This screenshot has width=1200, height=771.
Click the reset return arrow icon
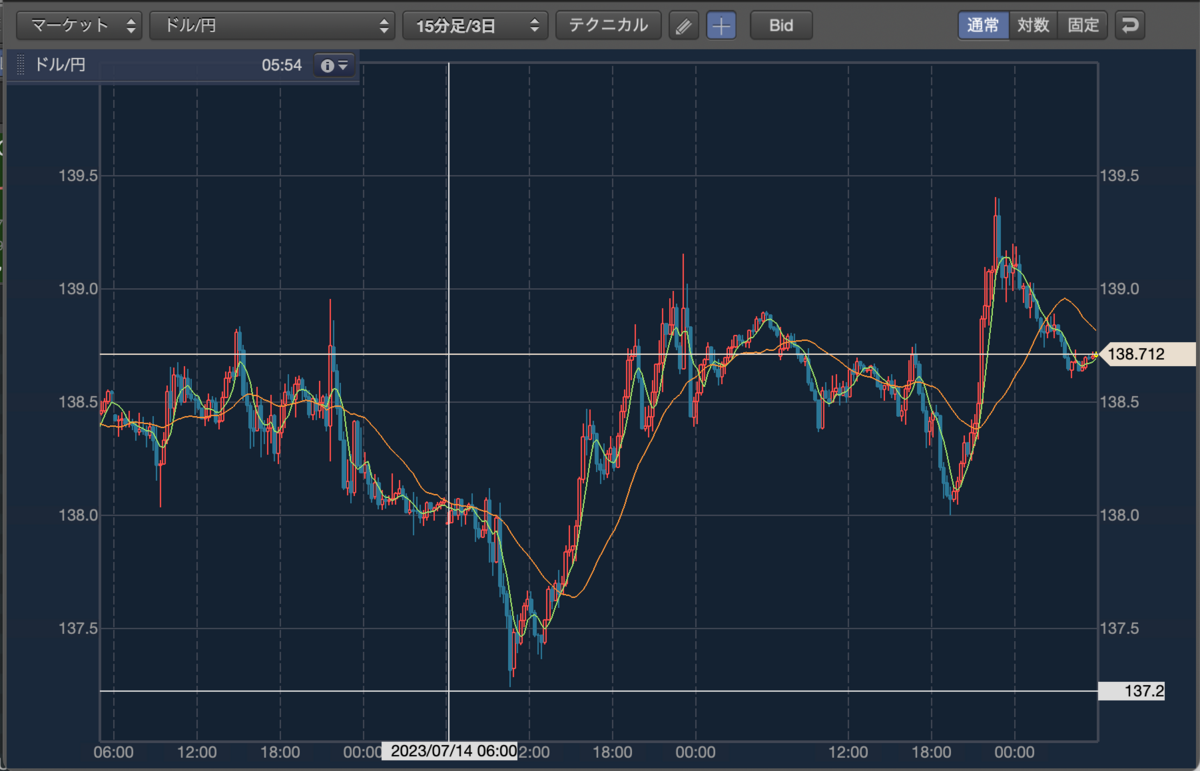1130,26
